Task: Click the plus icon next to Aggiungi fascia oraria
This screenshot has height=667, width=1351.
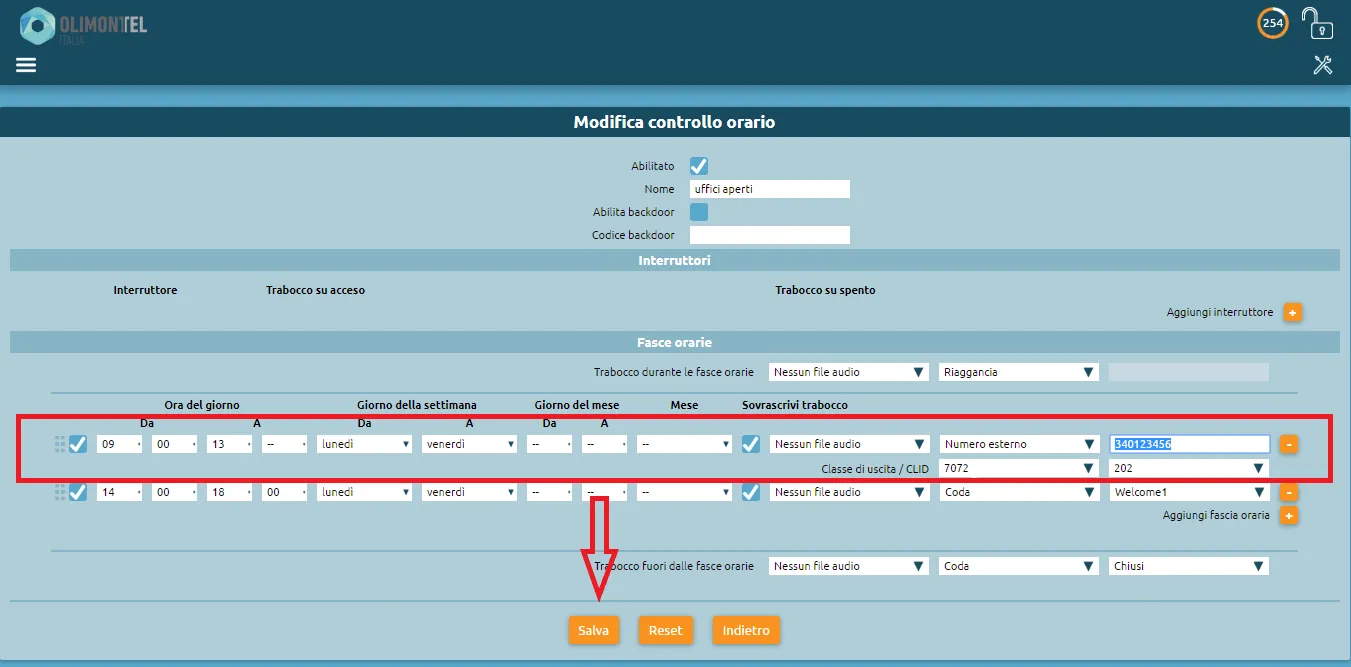Action: pos(1289,516)
